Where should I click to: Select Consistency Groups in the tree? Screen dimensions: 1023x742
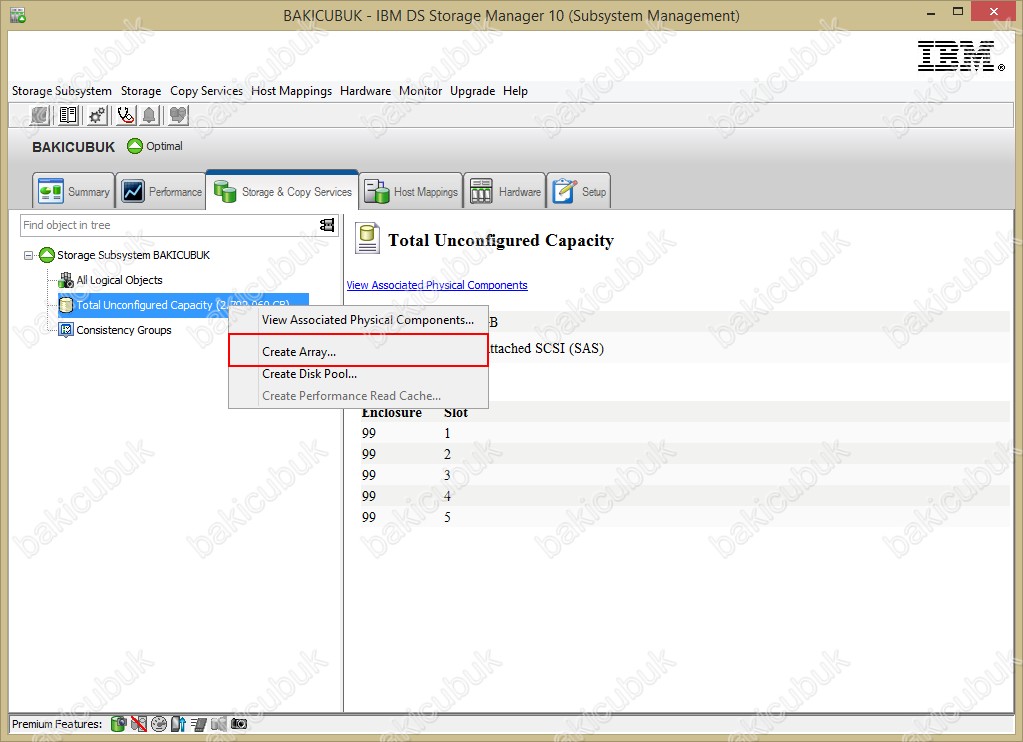tap(124, 330)
